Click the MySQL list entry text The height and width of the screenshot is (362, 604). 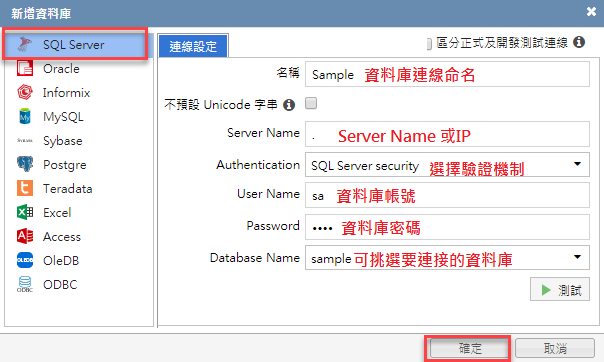click(x=63, y=117)
